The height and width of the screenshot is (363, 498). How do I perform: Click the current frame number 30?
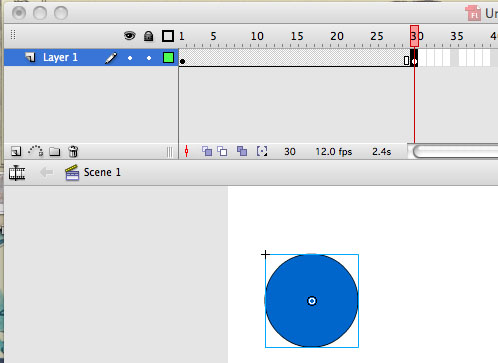290,152
